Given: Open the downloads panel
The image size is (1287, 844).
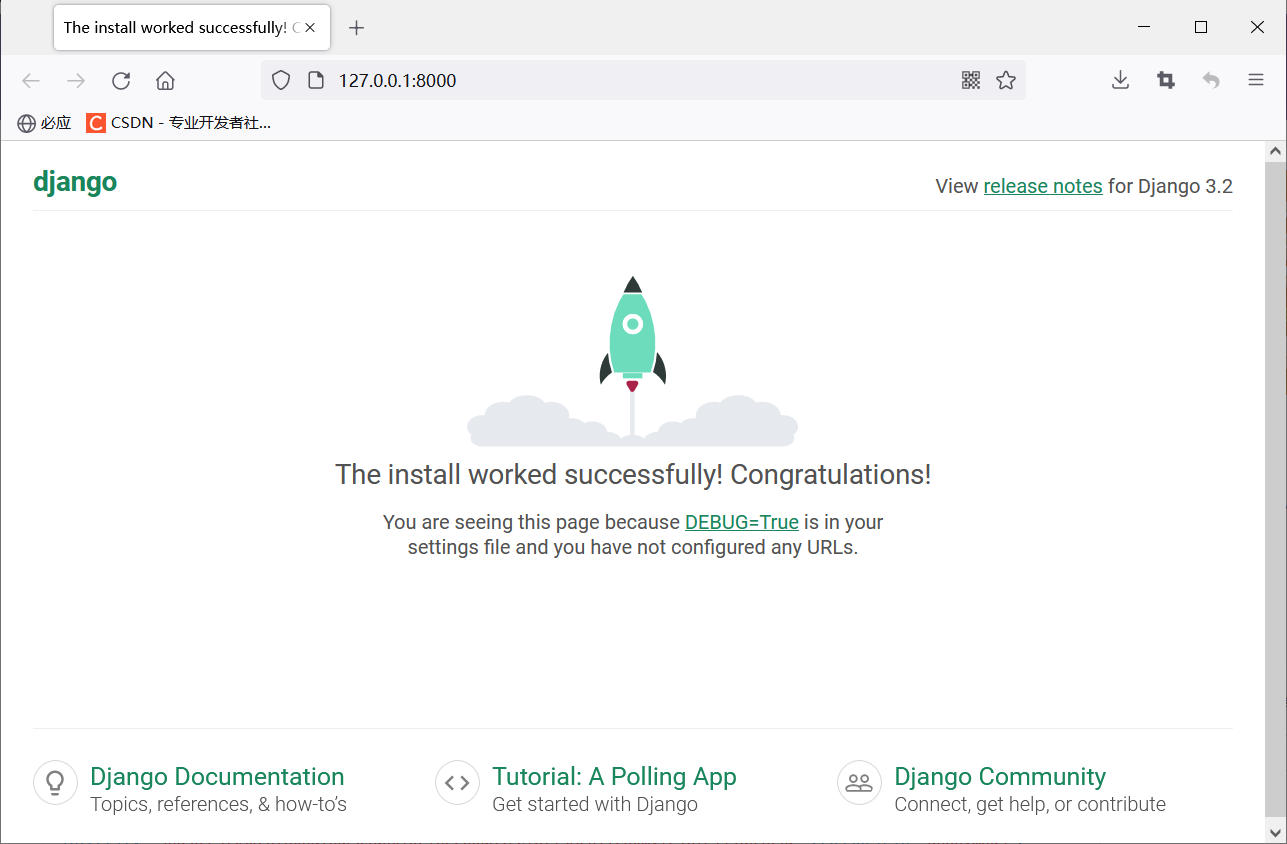Looking at the screenshot, I should 1120,80.
